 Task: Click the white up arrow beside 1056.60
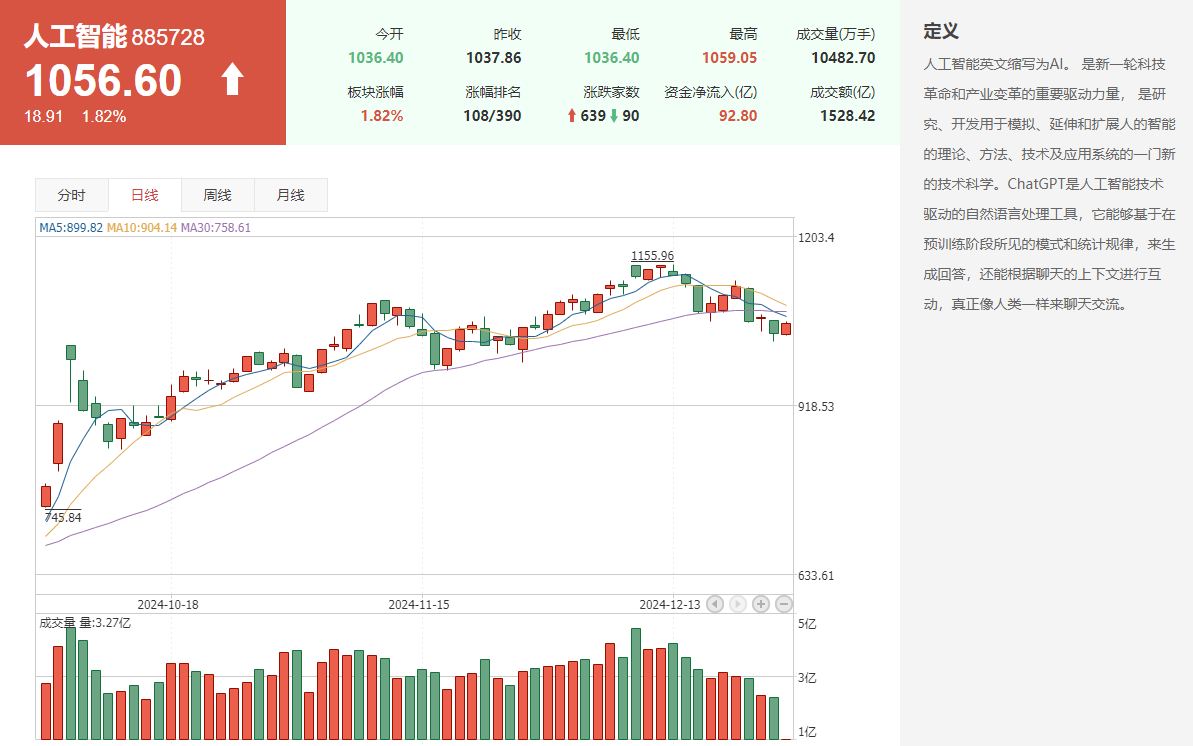232,80
